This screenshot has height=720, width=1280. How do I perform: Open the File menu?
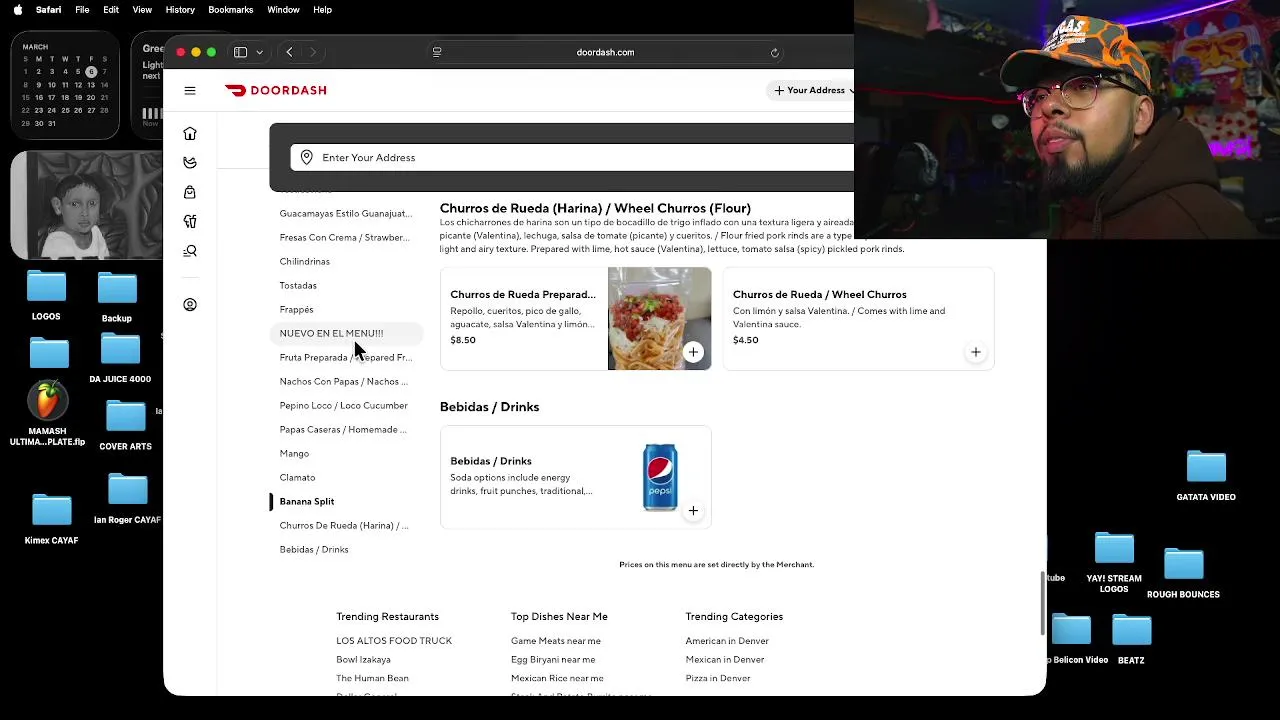coord(82,10)
